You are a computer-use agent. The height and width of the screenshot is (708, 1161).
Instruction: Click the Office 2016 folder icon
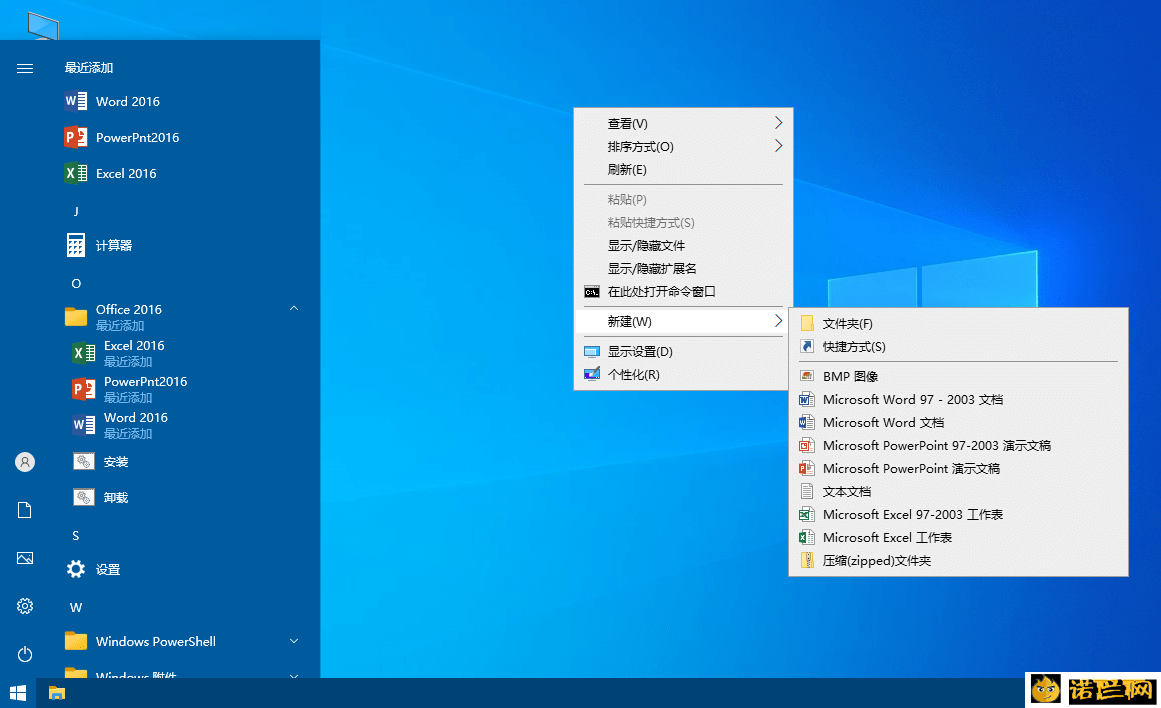(x=76, y=317)
